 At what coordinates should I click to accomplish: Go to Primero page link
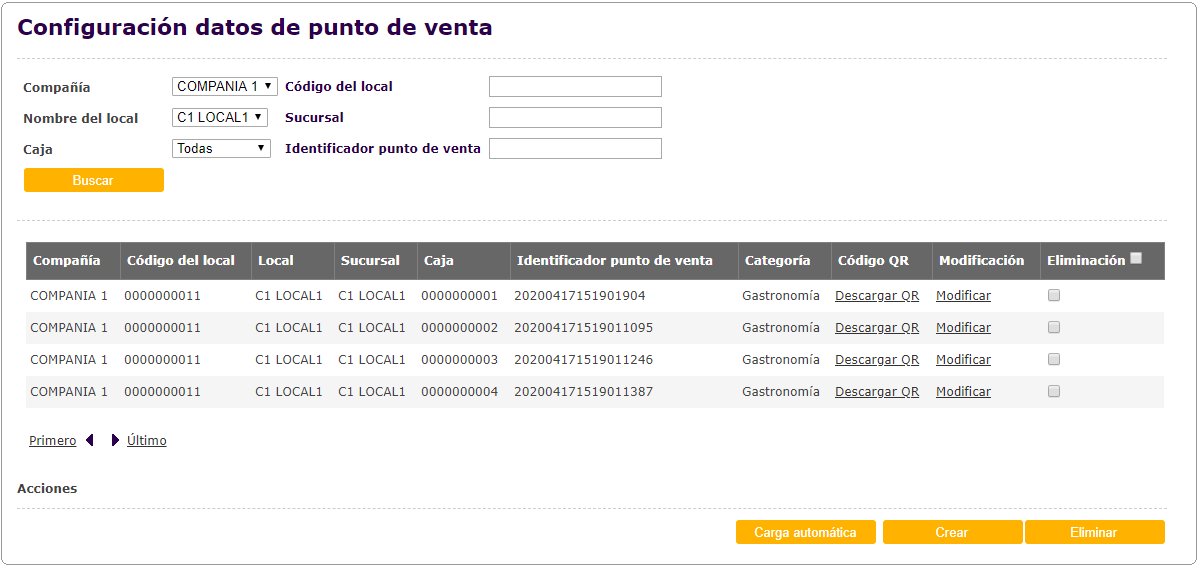(x=53, y=441)
